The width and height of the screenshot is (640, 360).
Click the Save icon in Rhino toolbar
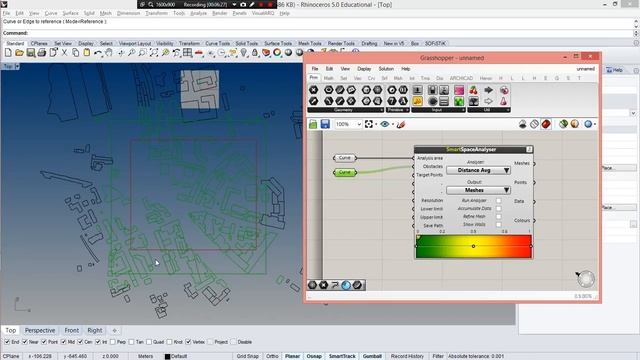point(31,53)
